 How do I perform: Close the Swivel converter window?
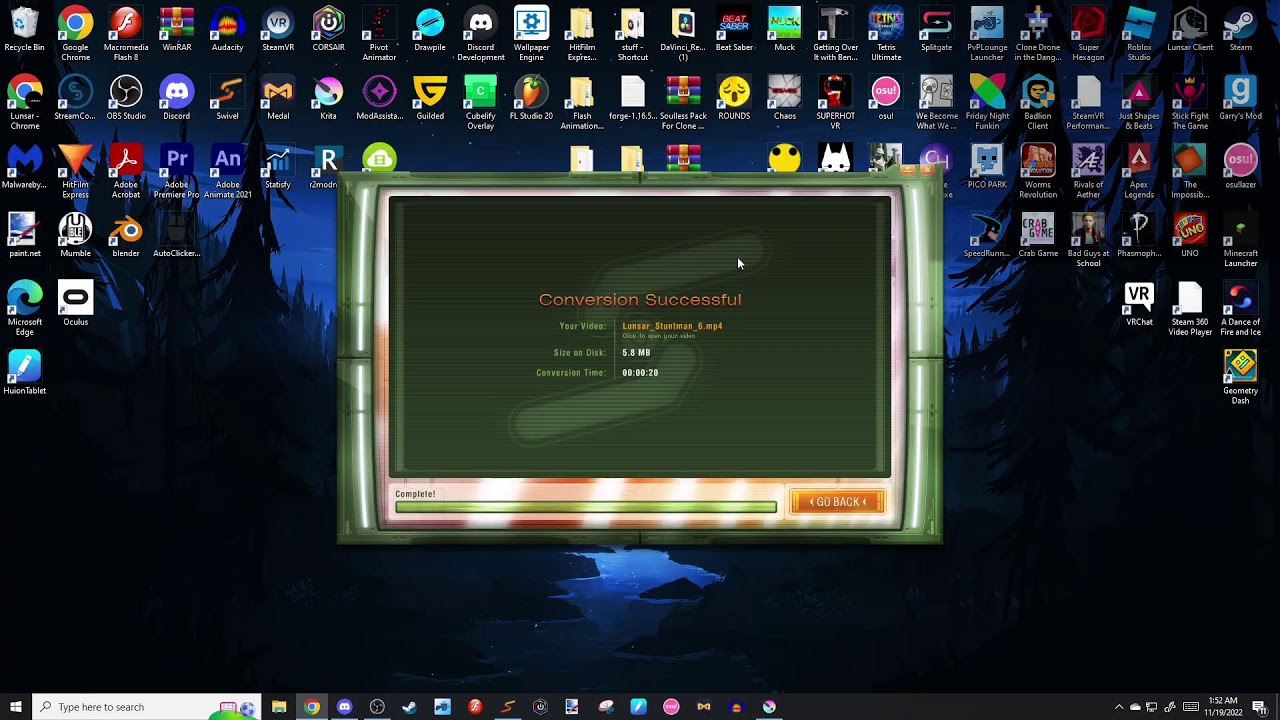point(926,170)
